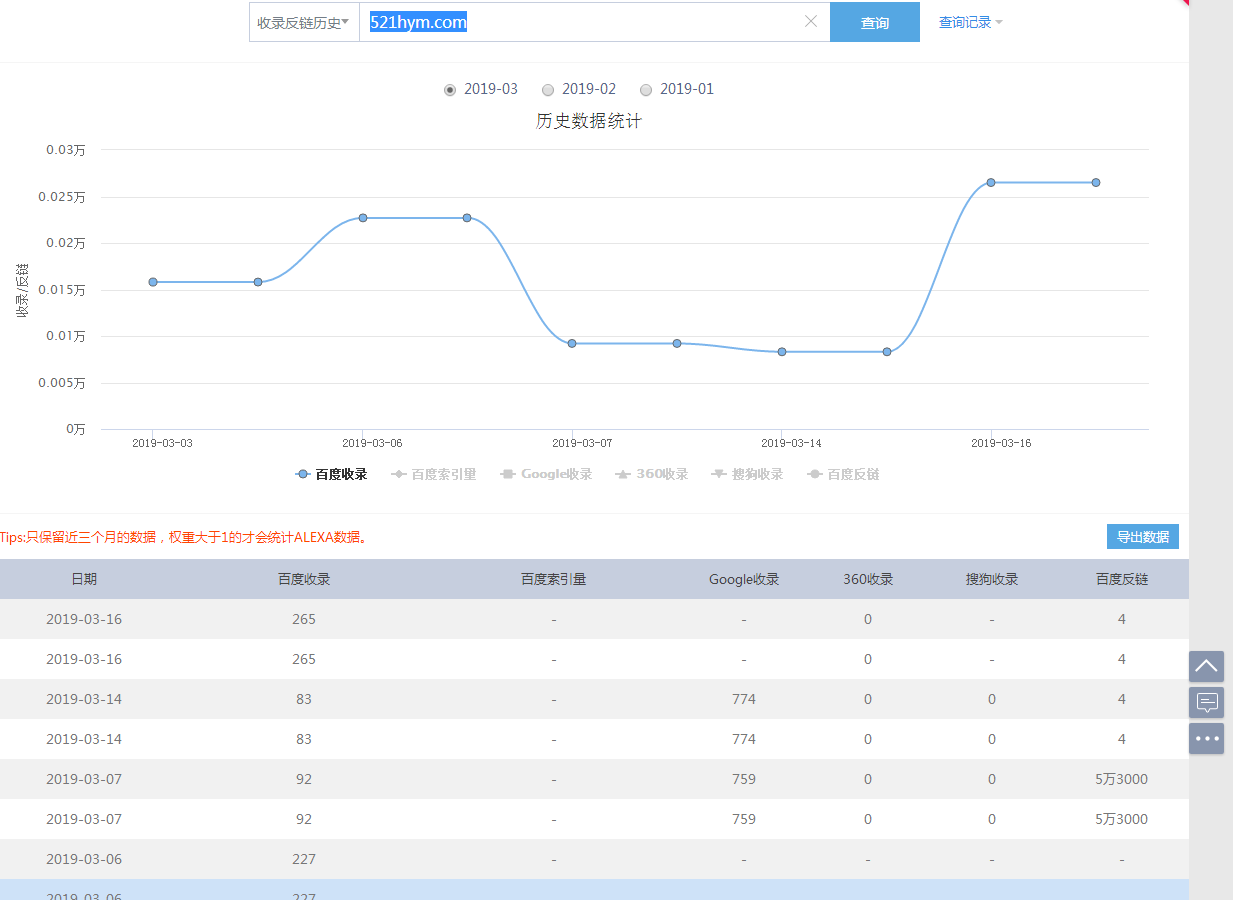
Task: Click the three-dots more options icon
Action: [x=1206, y=739]
